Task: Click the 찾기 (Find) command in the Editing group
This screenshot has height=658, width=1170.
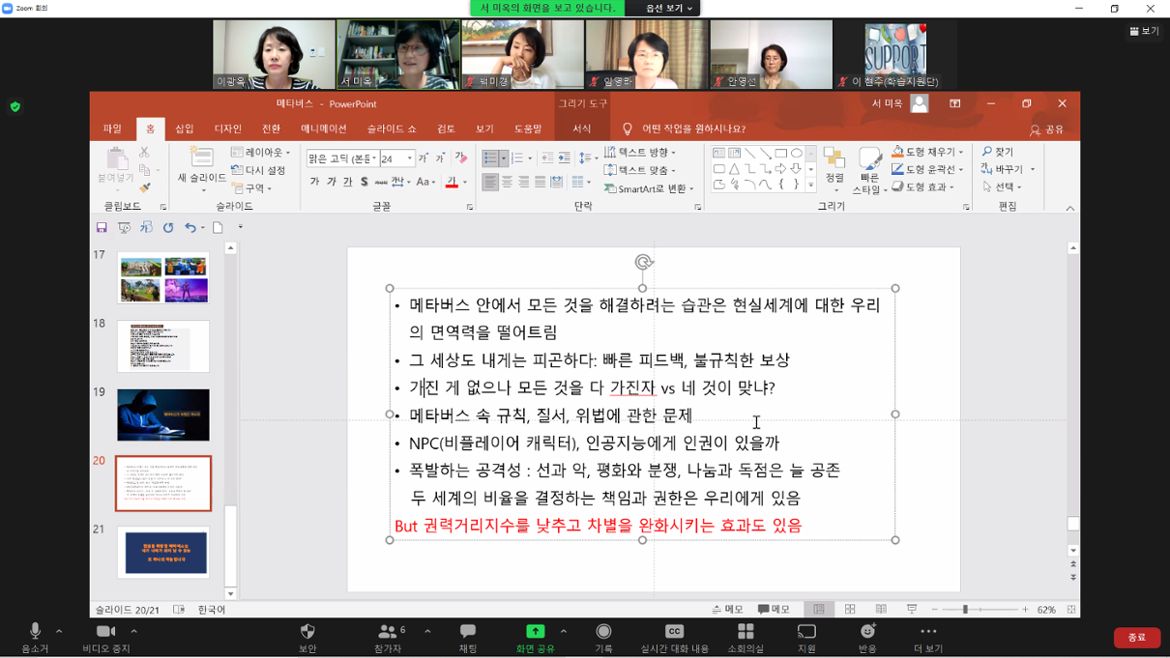Action: point(997,150)
